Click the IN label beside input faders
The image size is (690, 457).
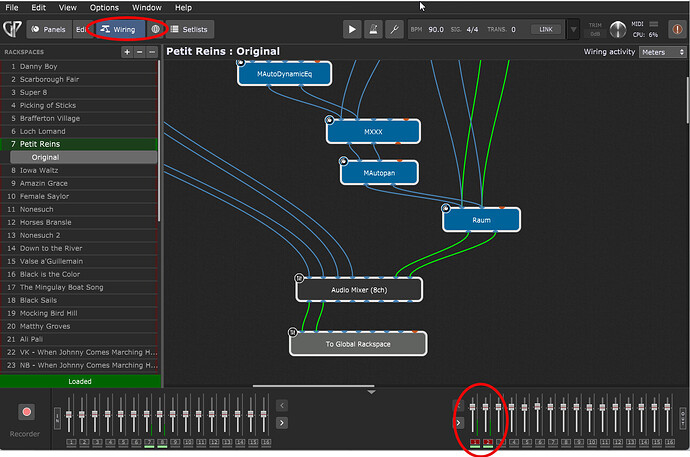(x=57, y=417)
